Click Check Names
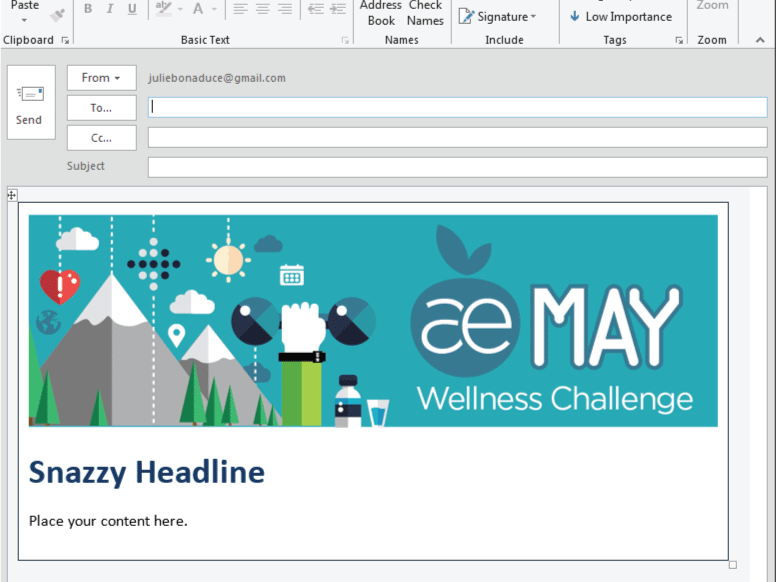The image size is (776, 582). (x=425, y=13)
